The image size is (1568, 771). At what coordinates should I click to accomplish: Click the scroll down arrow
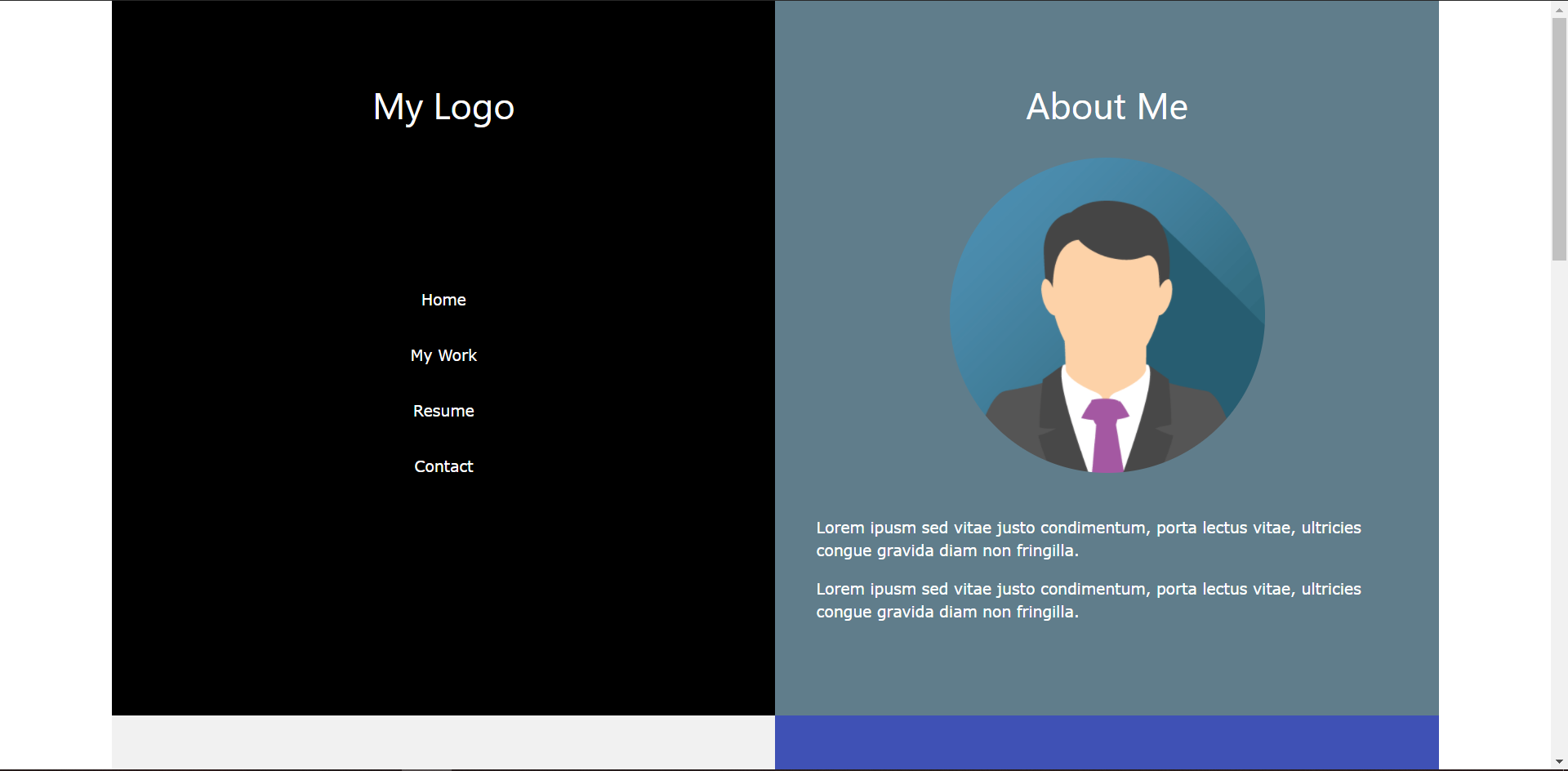tap(1559, 762)
